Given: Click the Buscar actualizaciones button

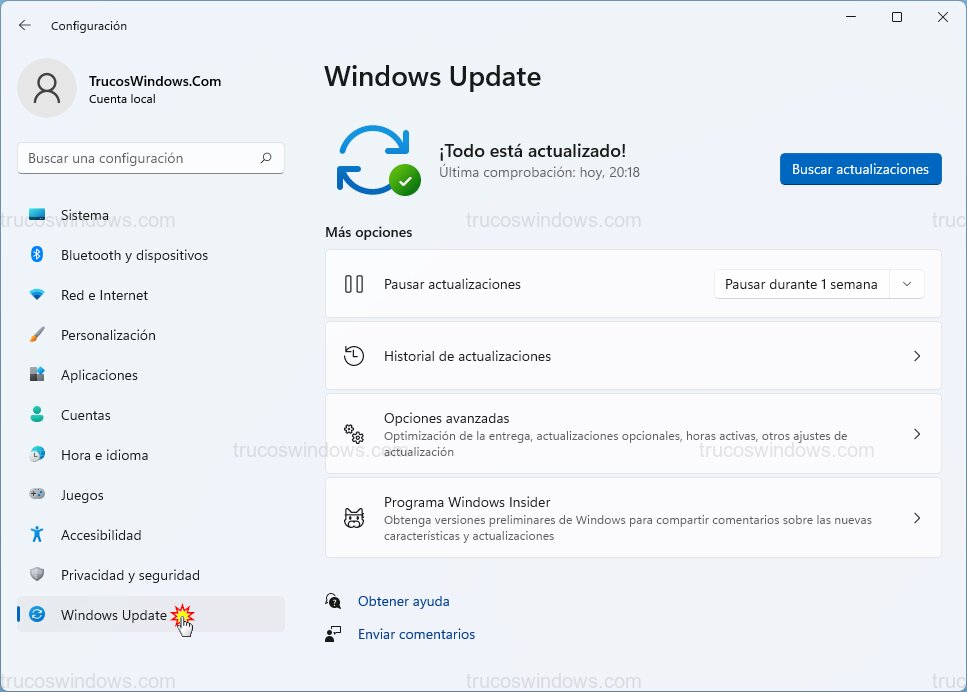Looking at the screenshot, I should coord(860,169).
